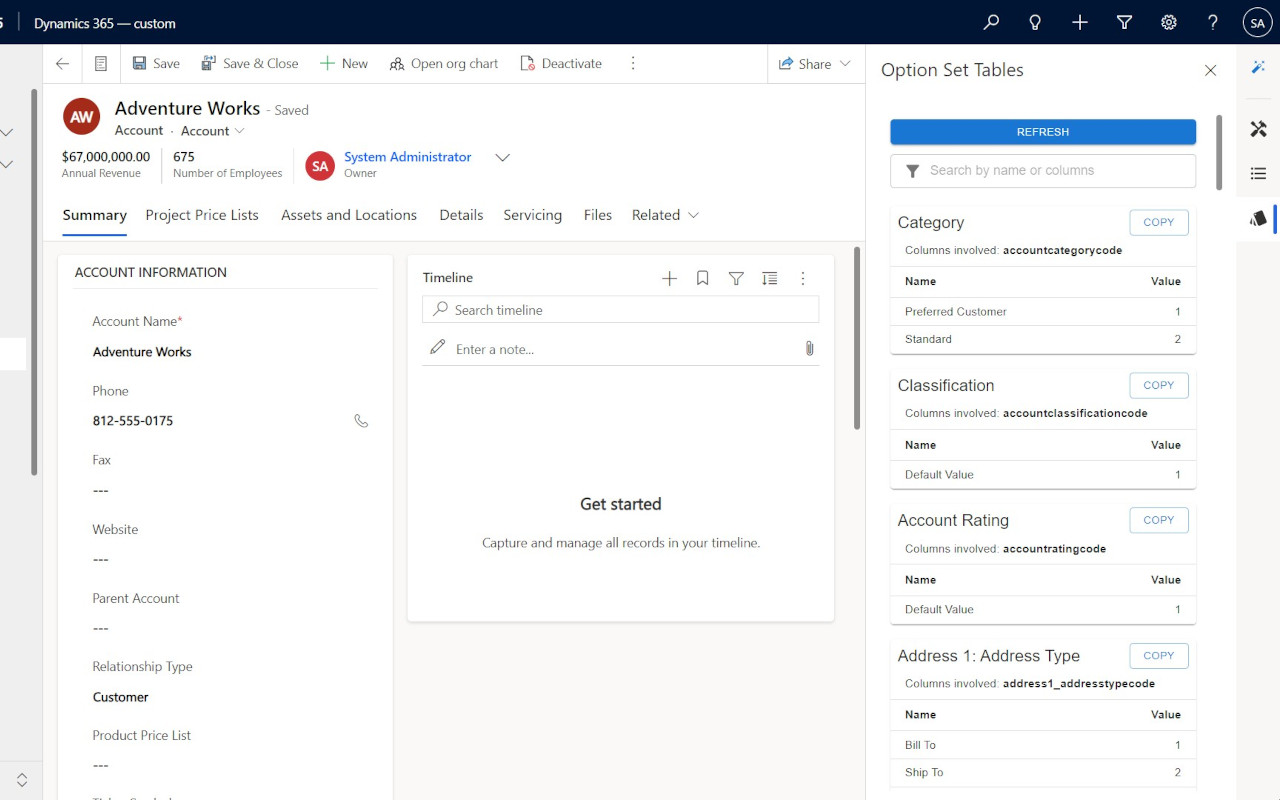
Task: Click the Account Name value Adventure Works
Action: (x=142, y=352)
